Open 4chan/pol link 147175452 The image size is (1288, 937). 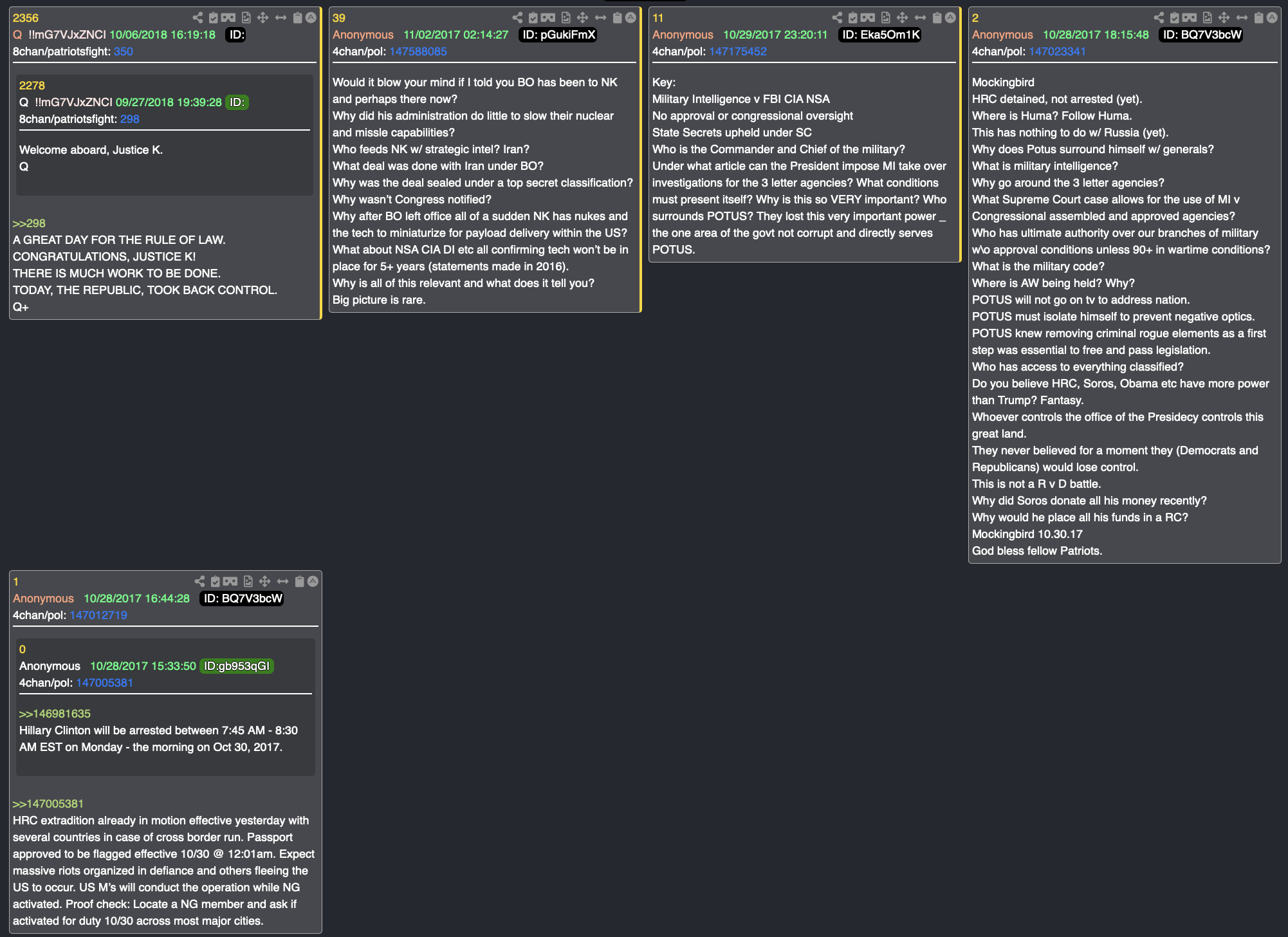click(x=738, y=51)
